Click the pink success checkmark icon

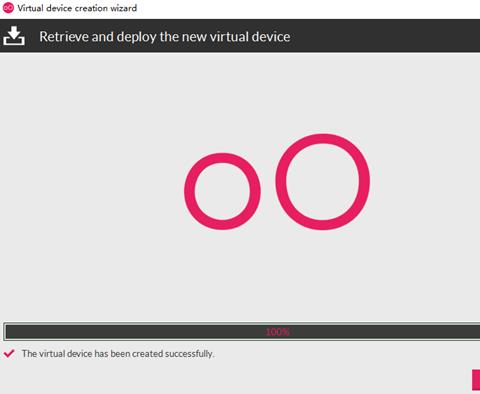[x=9, y=353]
